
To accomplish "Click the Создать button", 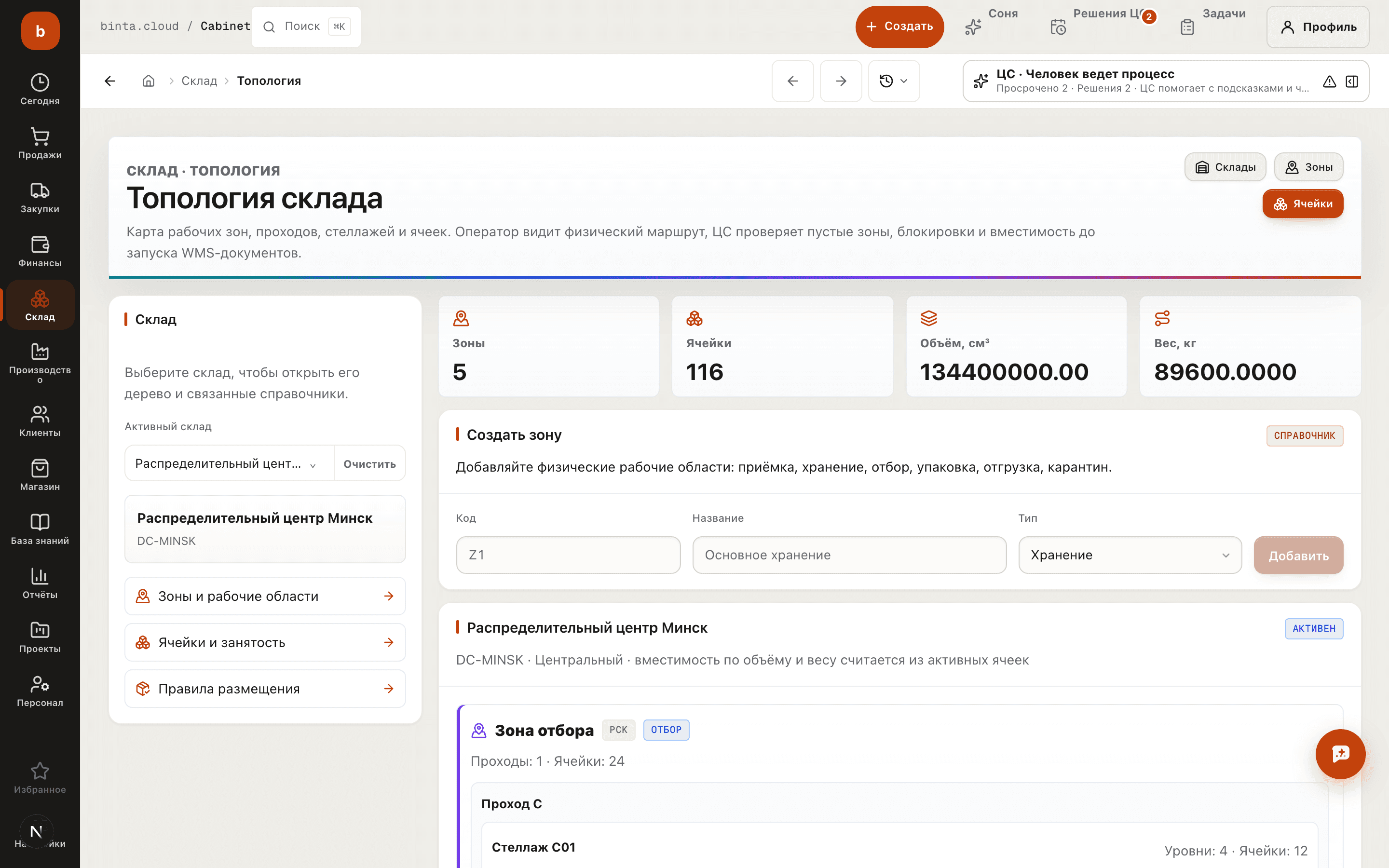I will 899,27.
